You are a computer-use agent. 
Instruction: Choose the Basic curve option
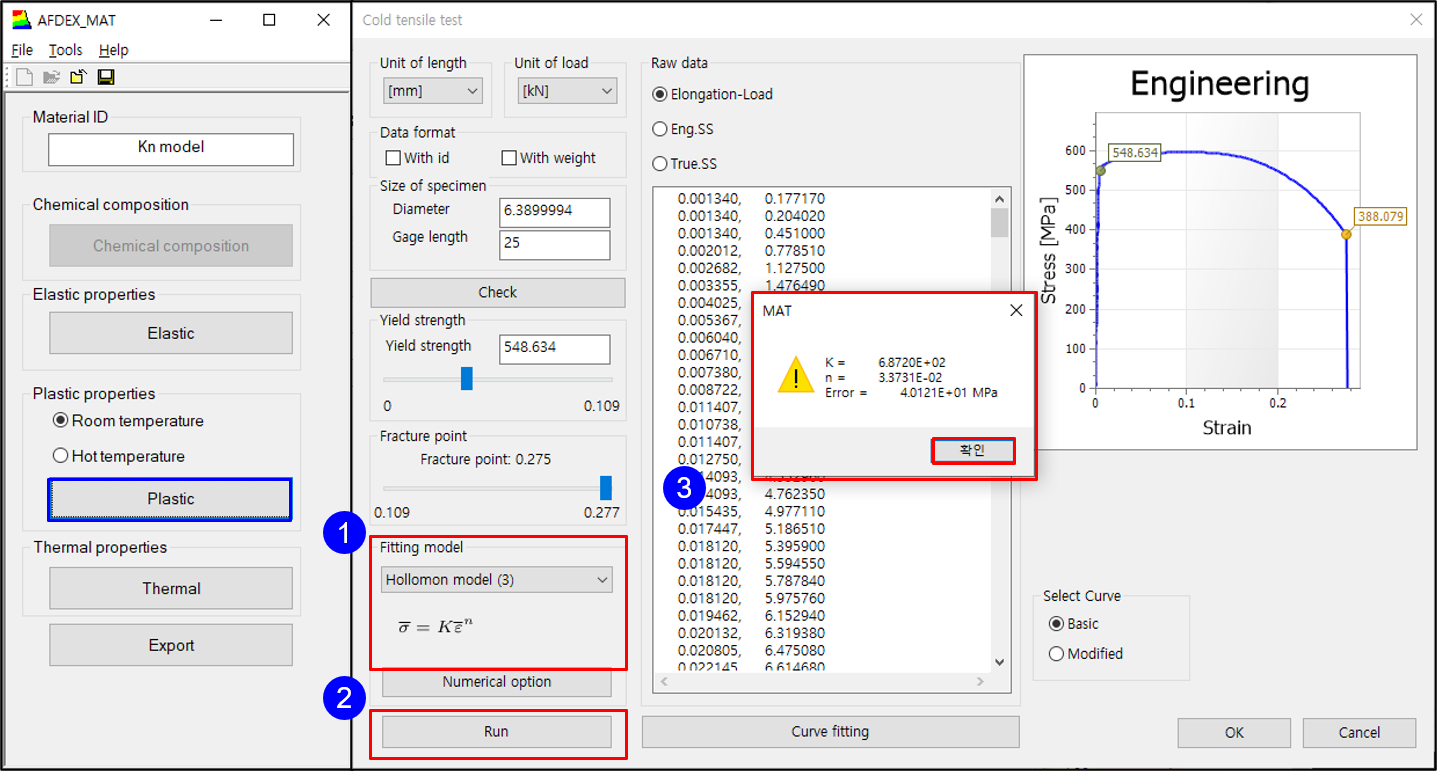tap(1074, 624)
